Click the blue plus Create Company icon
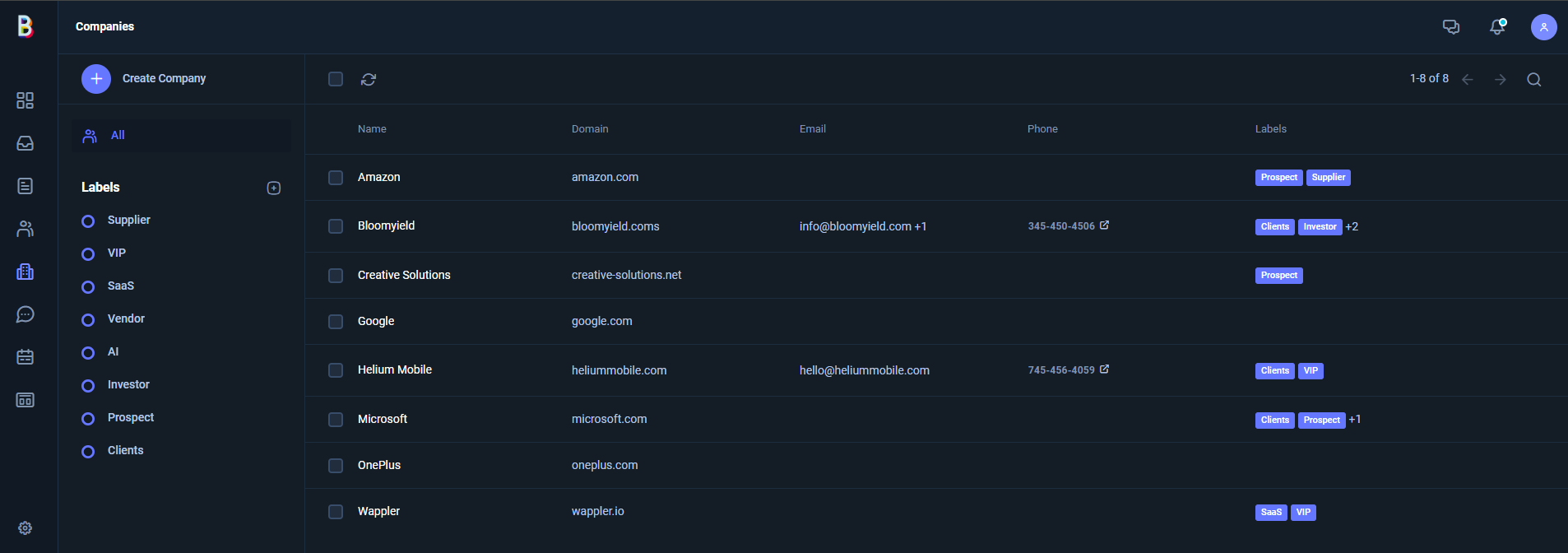The width and height of the screenshot is (1568, 553). (x=96, y=79)
